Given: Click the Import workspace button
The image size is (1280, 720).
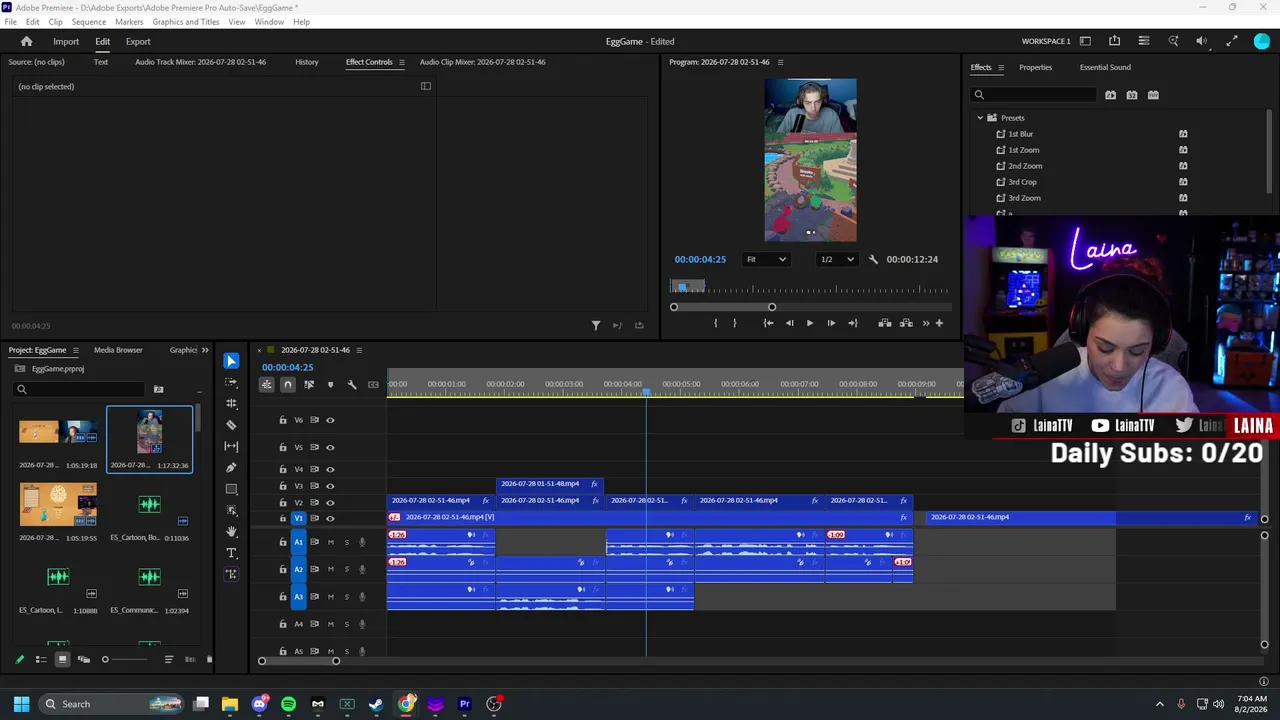Looking at the screenshot, I should (66, 41).
